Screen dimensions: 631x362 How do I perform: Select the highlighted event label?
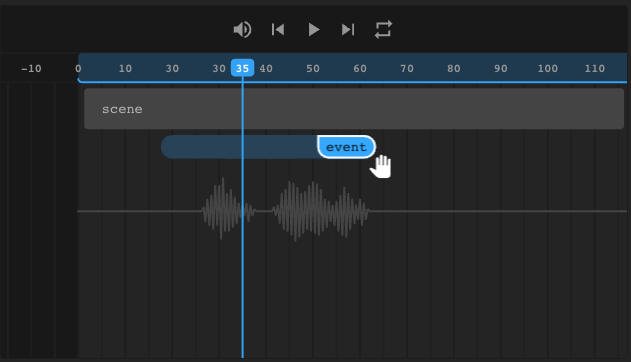346,147
